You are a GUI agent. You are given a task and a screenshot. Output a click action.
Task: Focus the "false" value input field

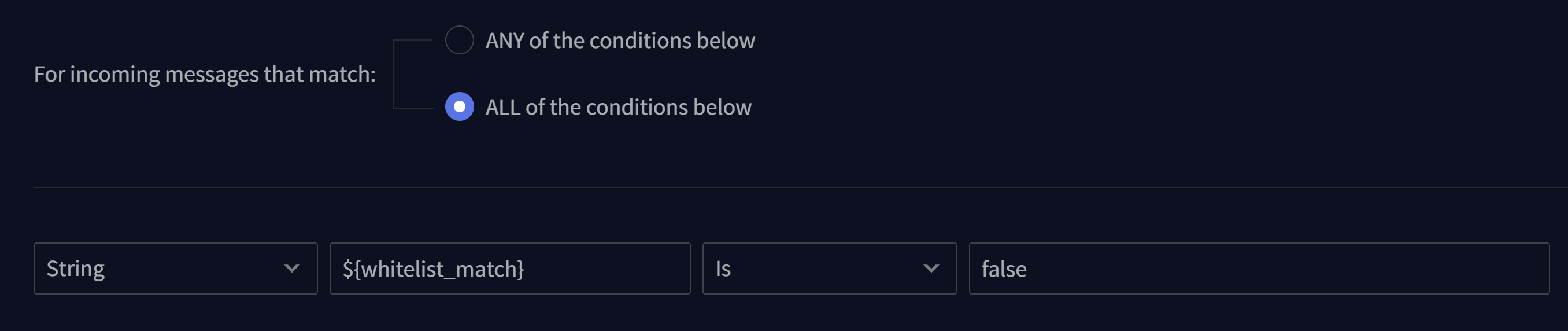point(1259,269)
